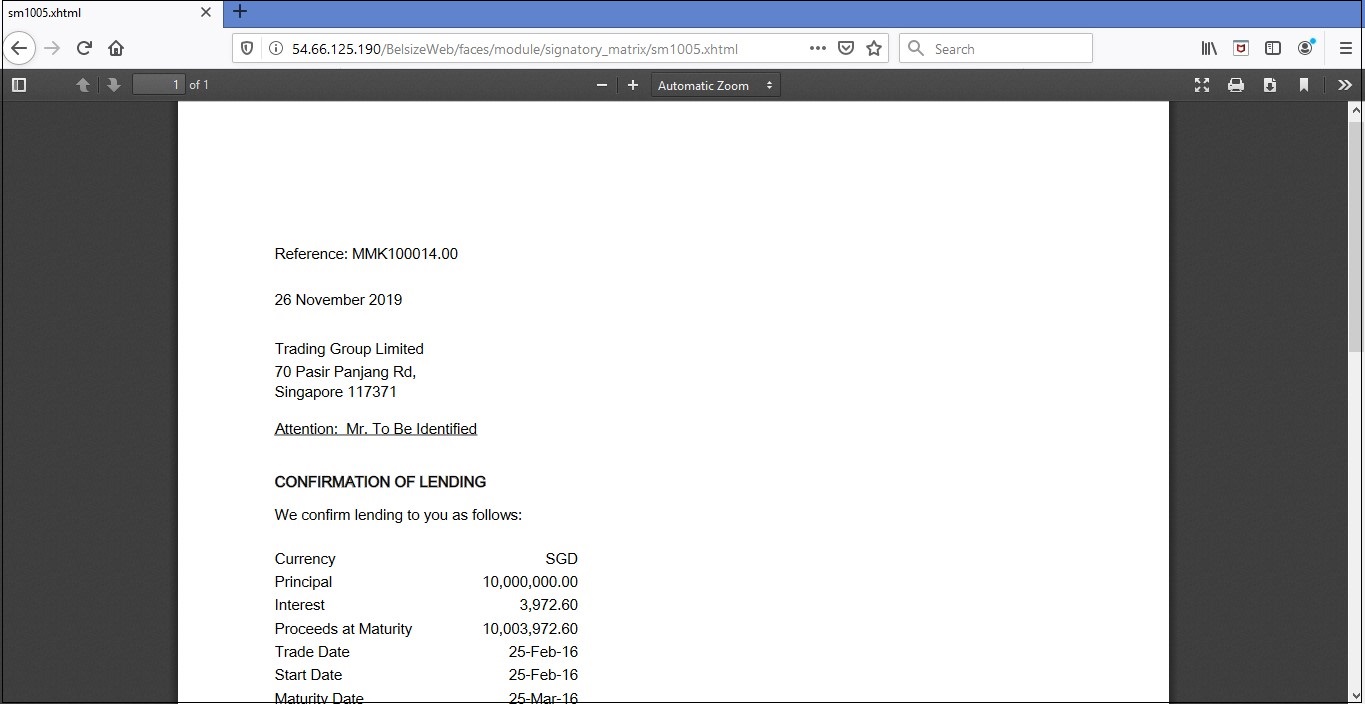Open PDF viewer tools menu

[1344, 85]
